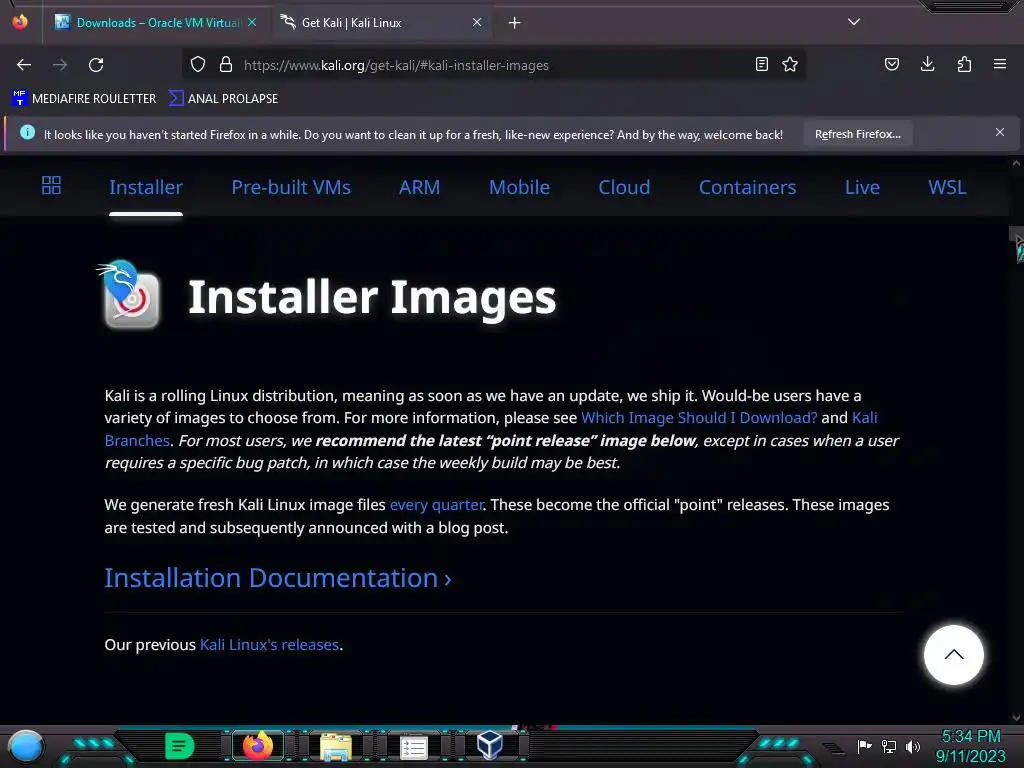This screenshot has height=768, width=1024.
Task: Select the Installer navigation tab
Action: tap(146, 187)
